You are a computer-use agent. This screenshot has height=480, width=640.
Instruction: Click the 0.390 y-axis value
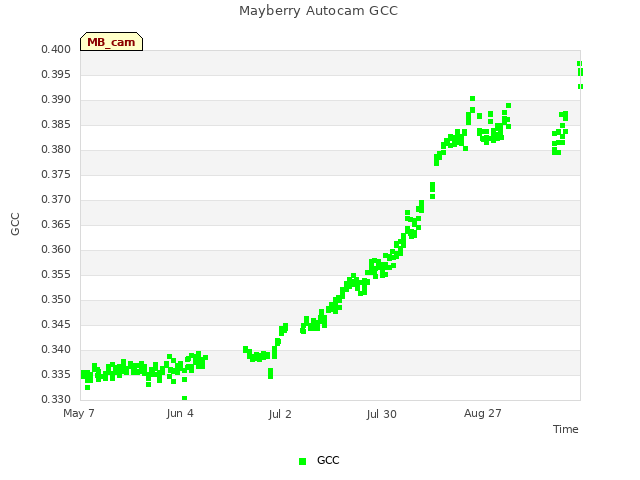[x=56, y=100]
